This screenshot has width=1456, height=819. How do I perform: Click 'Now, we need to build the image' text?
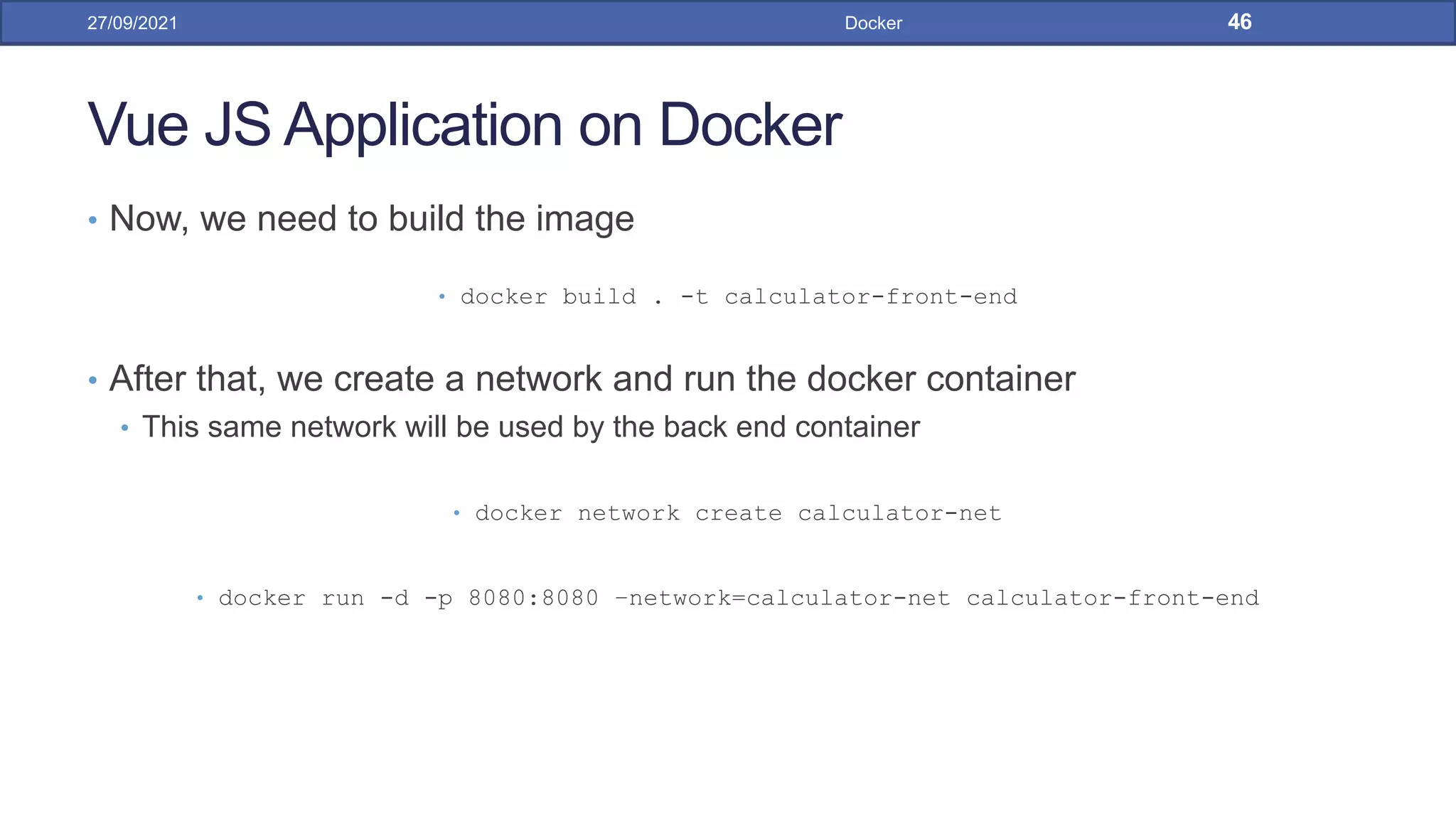click(371, 218)
